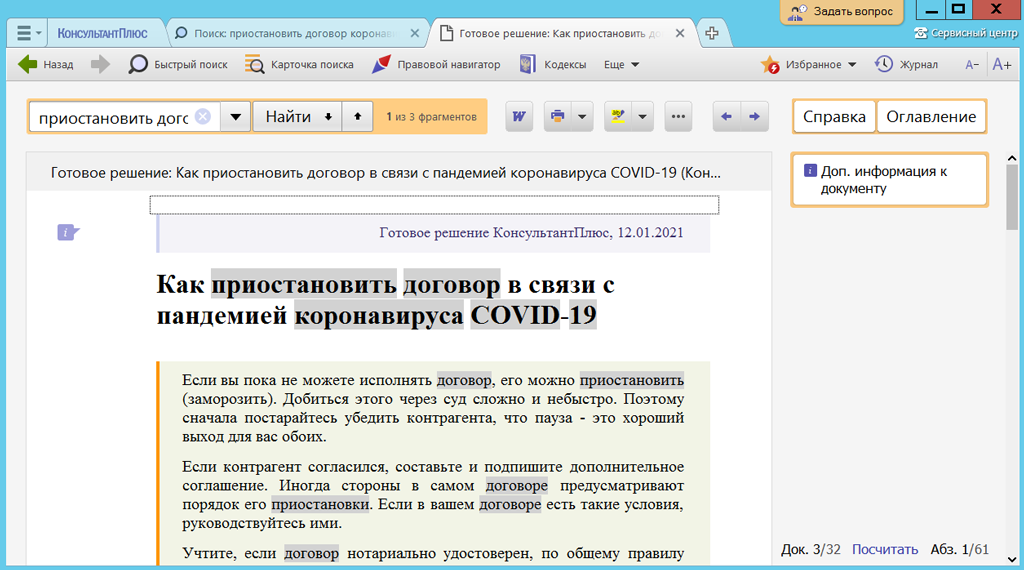Open the main hamburger menu
This screenshot has width=1024, height=570.
27,33
